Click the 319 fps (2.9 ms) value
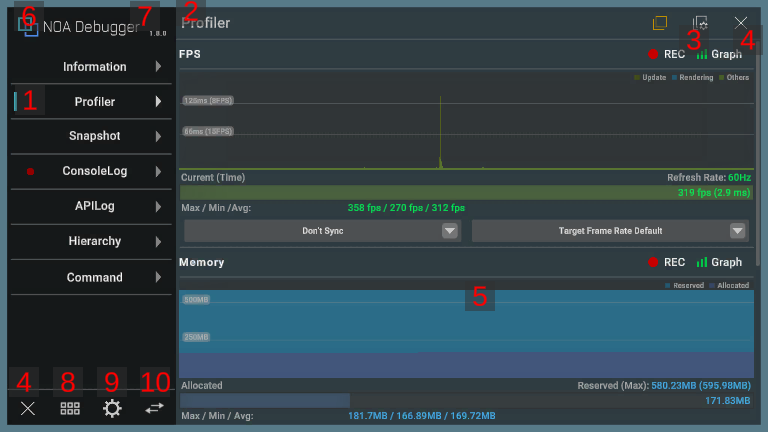768x432 pixels. pos(714,192)
